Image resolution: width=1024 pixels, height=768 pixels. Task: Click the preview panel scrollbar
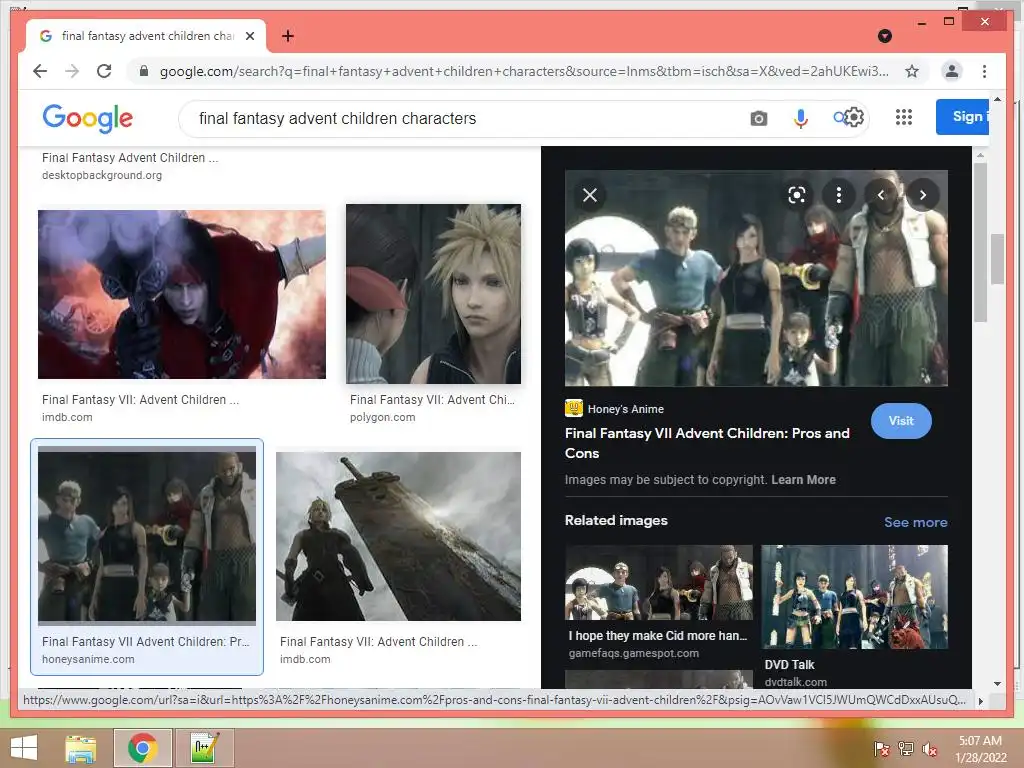tap(980, 242)
